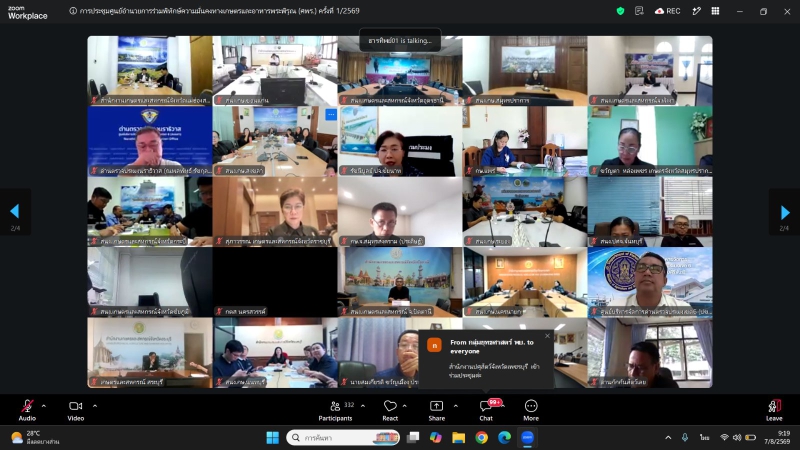Open the React heart menu
The width and height of the screenshot is (800, 450).
[390, 410]
